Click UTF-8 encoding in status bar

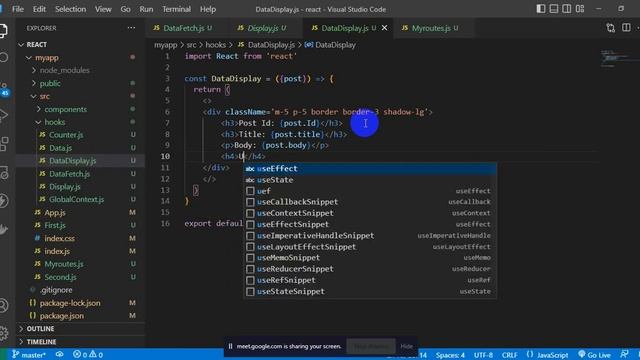[x=483, y=355]
